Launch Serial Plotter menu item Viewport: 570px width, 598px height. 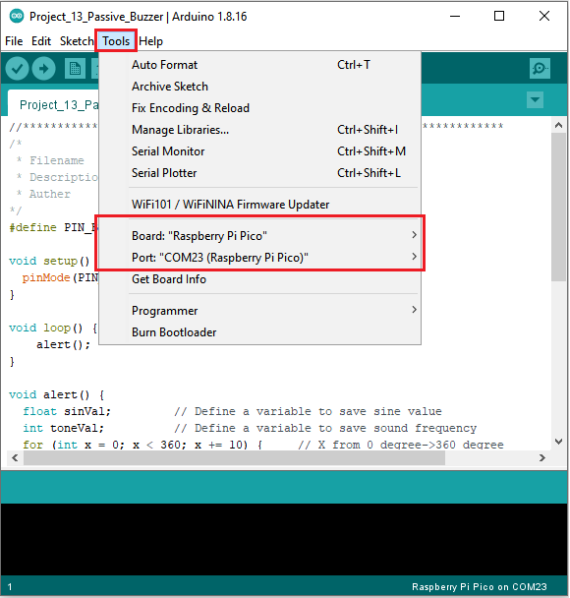tap(260, 173)
